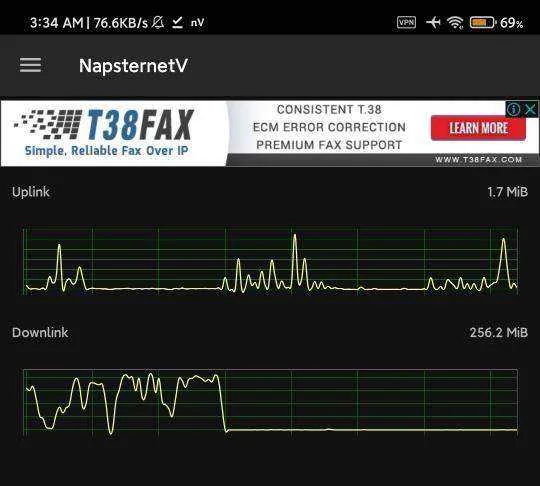Click 'CONSISTENT T.38' ad text
The width and height of the screenshot is (540, 486).
tap(329, 110)
